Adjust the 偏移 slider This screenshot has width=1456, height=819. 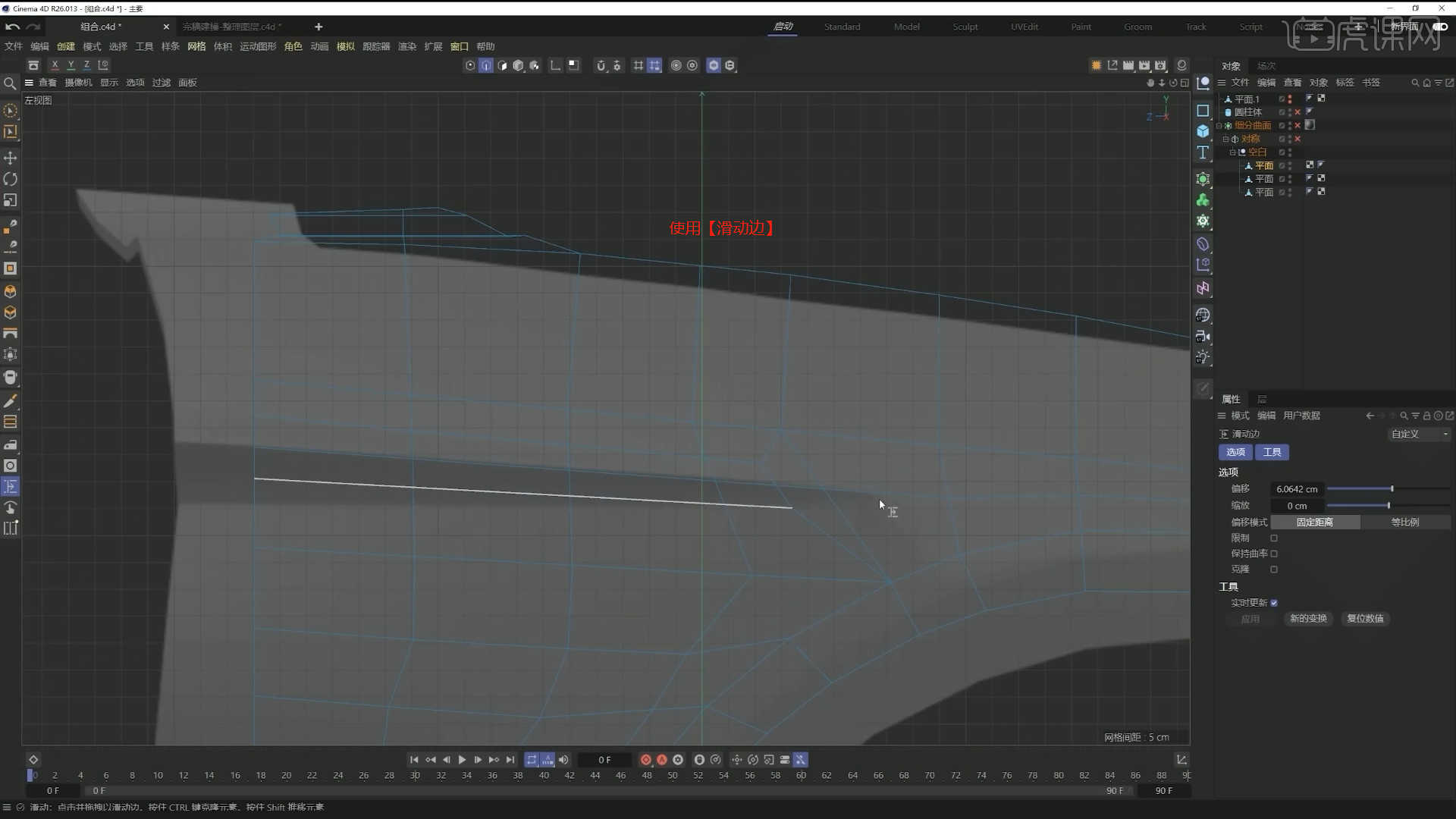[1389, 489]
